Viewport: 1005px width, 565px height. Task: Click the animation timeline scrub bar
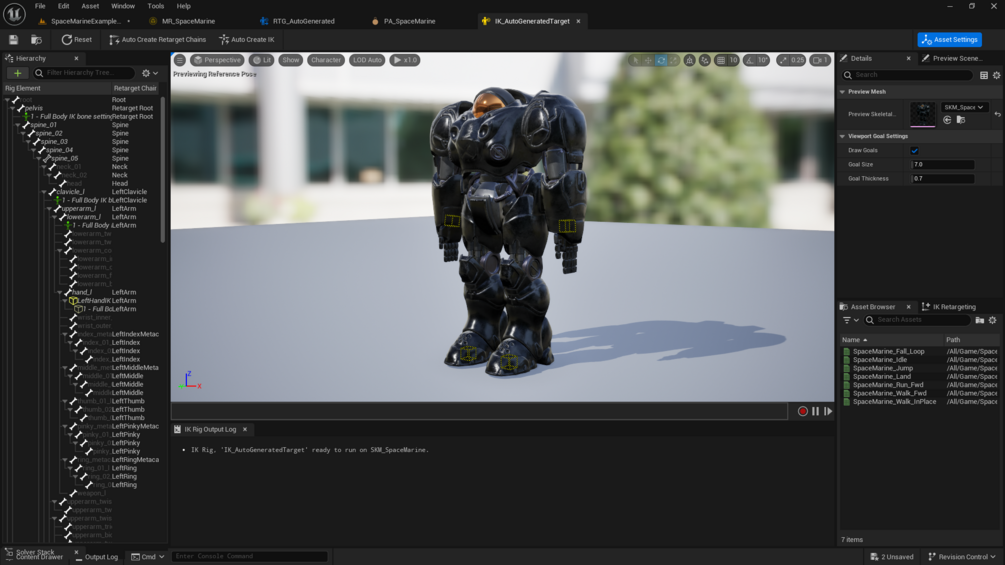point(479,411)
